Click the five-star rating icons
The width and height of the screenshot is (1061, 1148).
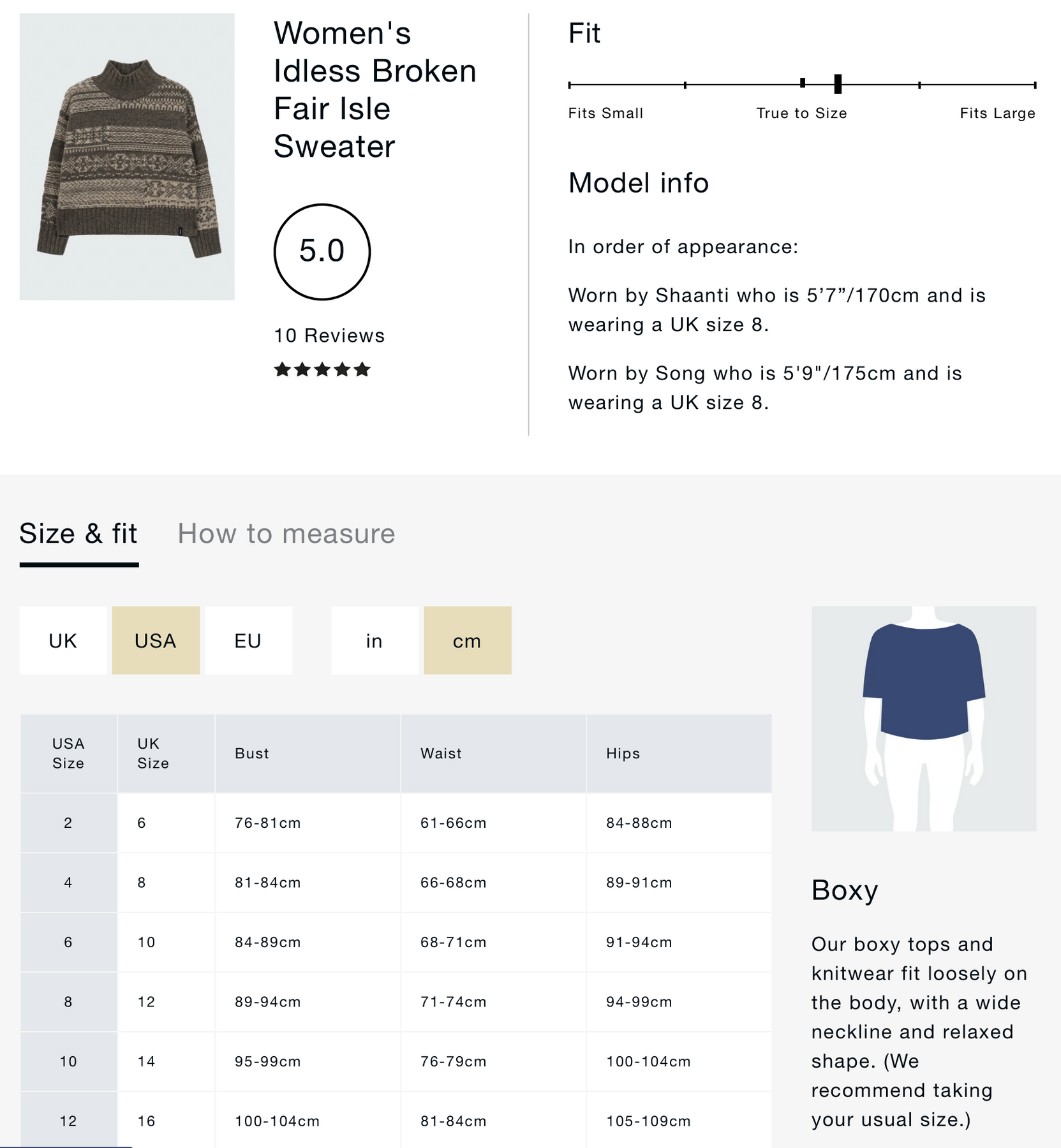pyautogui.click(x=322, y=369)
